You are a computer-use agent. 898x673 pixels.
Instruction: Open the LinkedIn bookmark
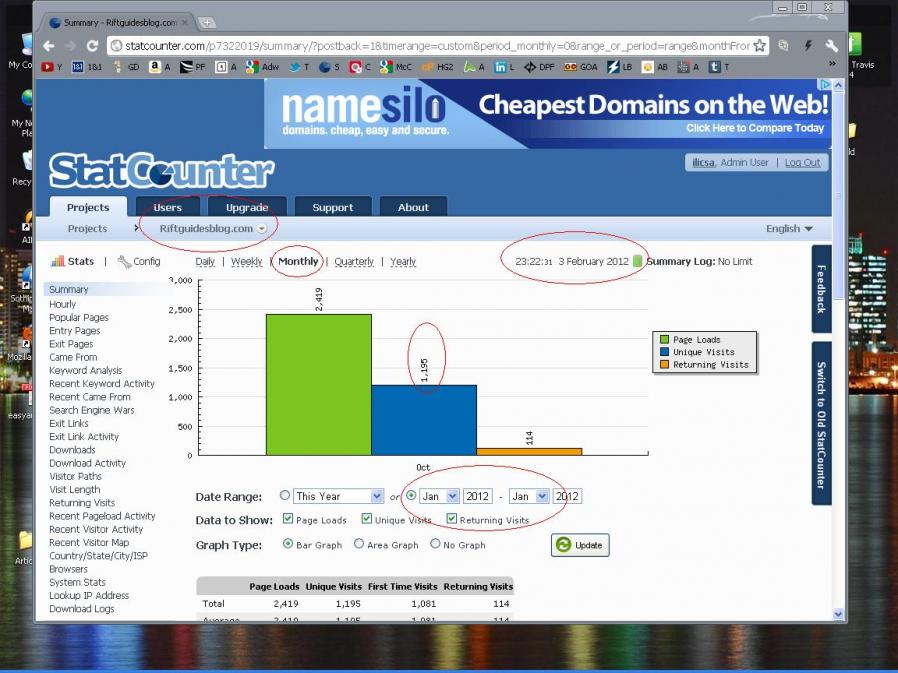pyautogui.click(x=504, y=67)
